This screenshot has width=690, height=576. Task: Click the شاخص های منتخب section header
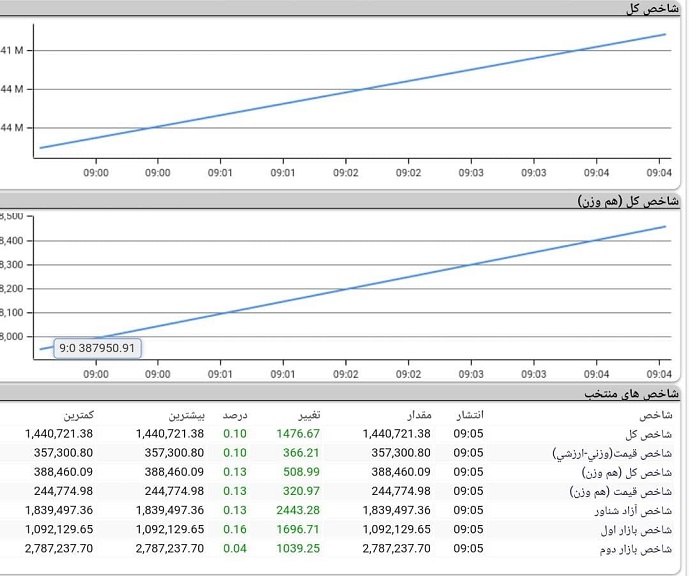(340, 393)
